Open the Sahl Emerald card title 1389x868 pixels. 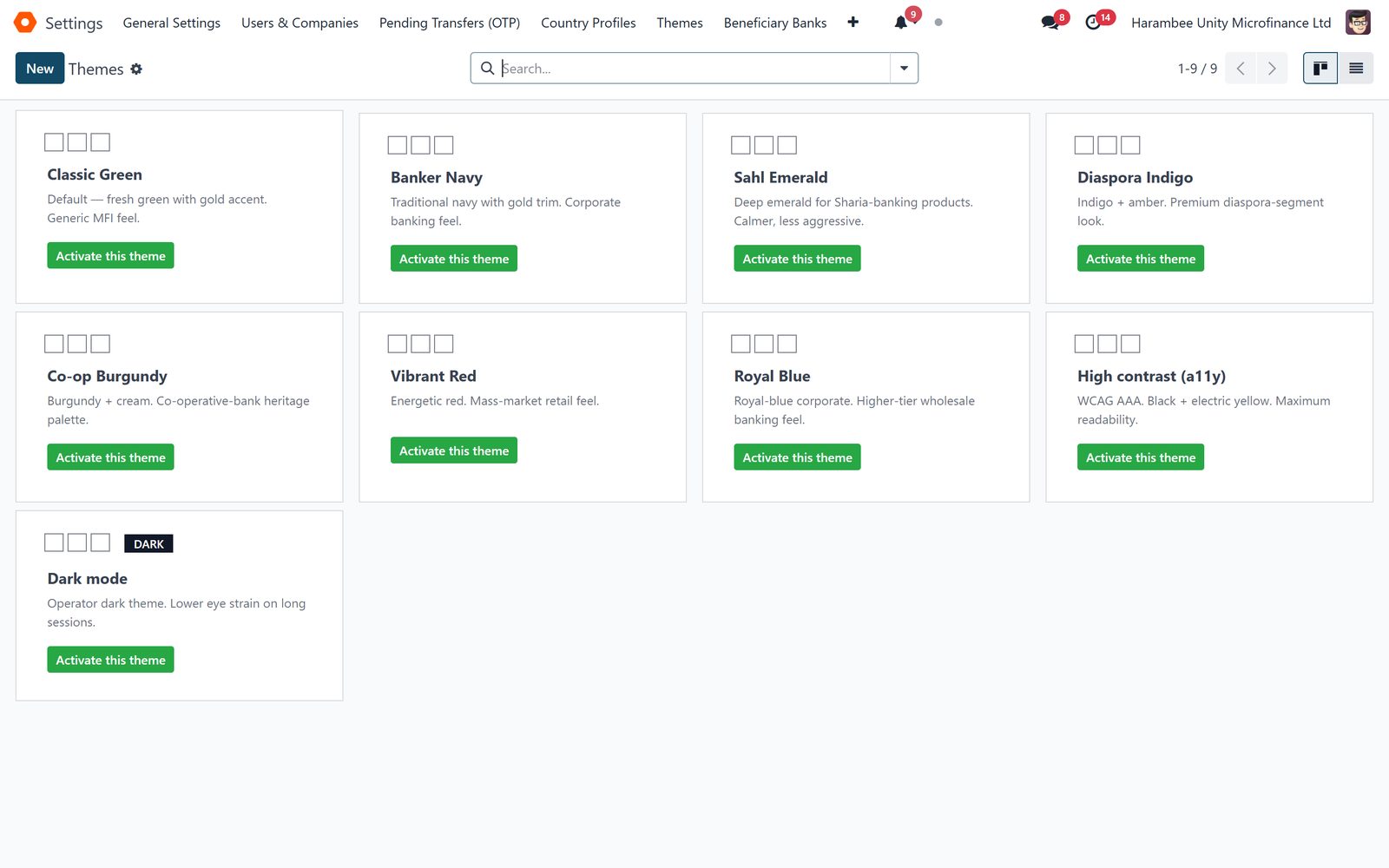click(x=780, y=177)
